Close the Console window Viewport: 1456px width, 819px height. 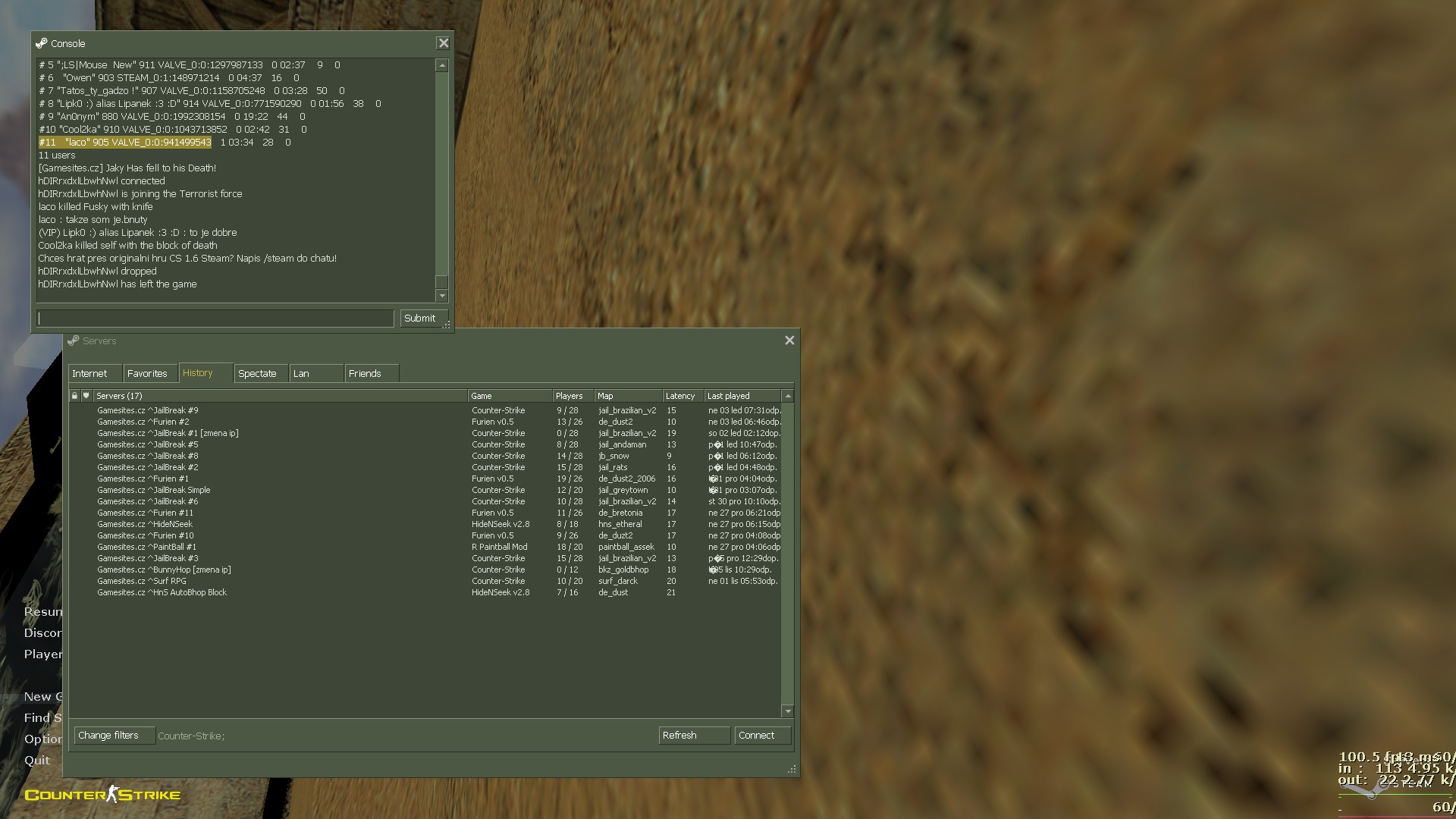tap(444, 43)
